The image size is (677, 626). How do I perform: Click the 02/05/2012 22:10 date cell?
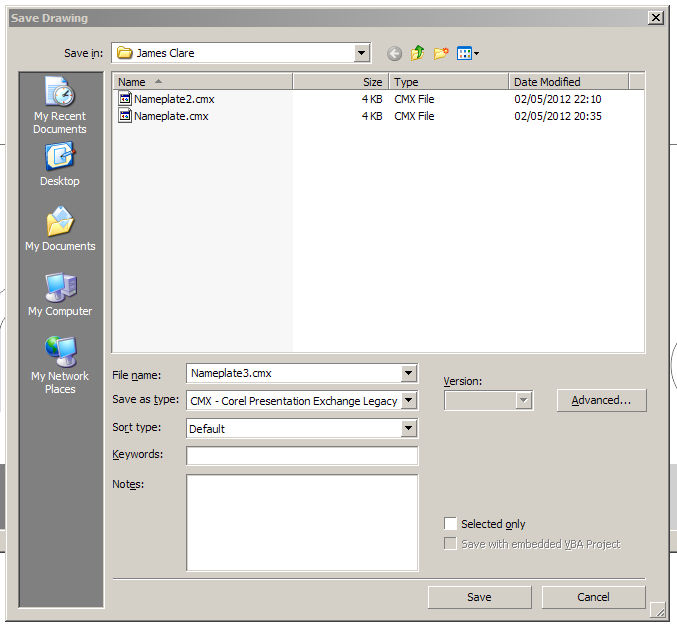tap(557, 99)
